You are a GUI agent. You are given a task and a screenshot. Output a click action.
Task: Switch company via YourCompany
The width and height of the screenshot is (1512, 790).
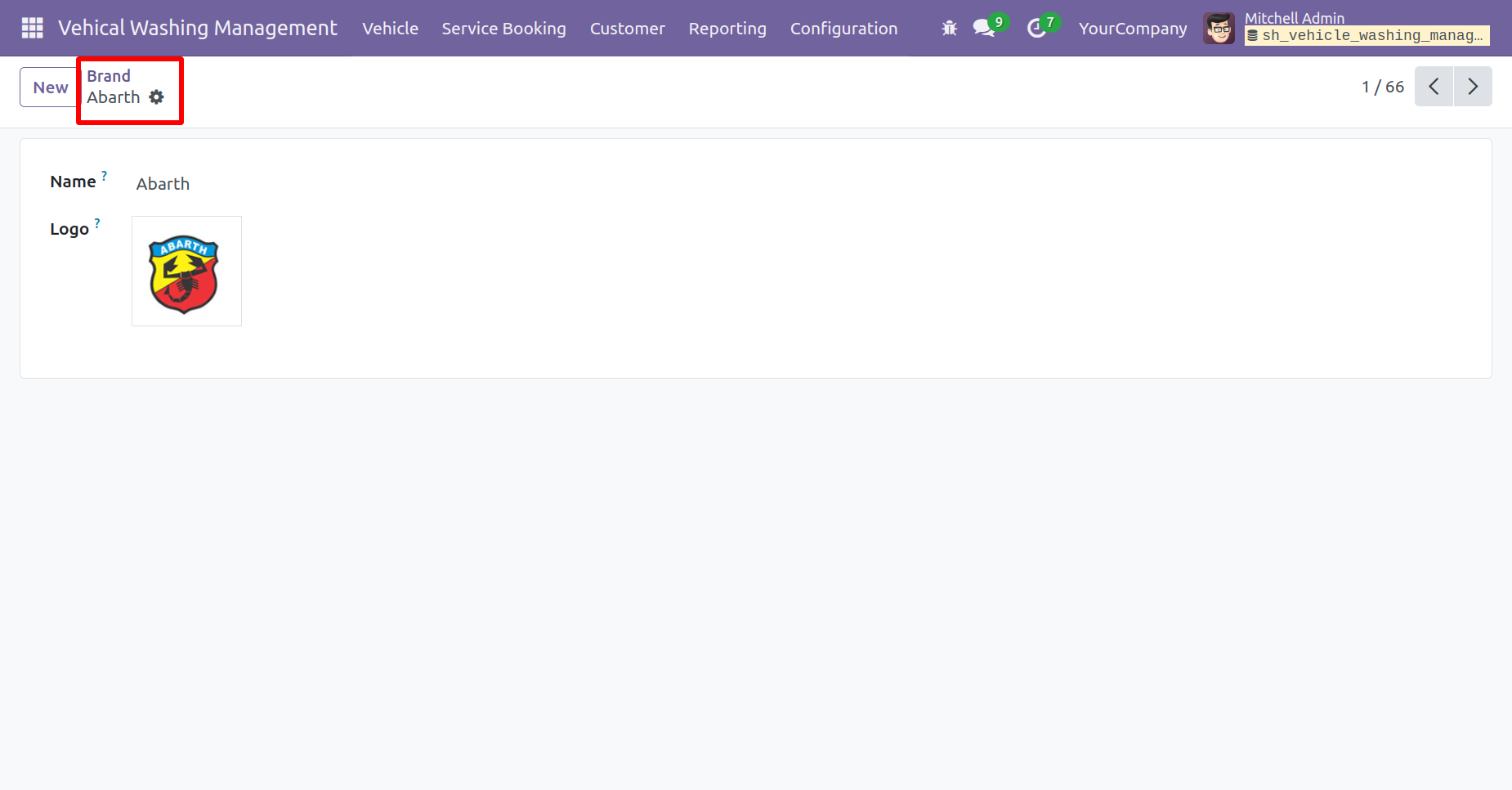[x=1133, y=29]
